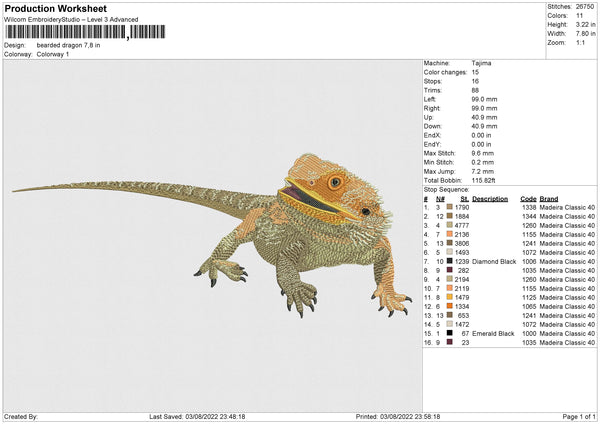Screen dimensions: 600x424
Task: Click the underlined Brand column header
Action: click(x=549, y=198)
